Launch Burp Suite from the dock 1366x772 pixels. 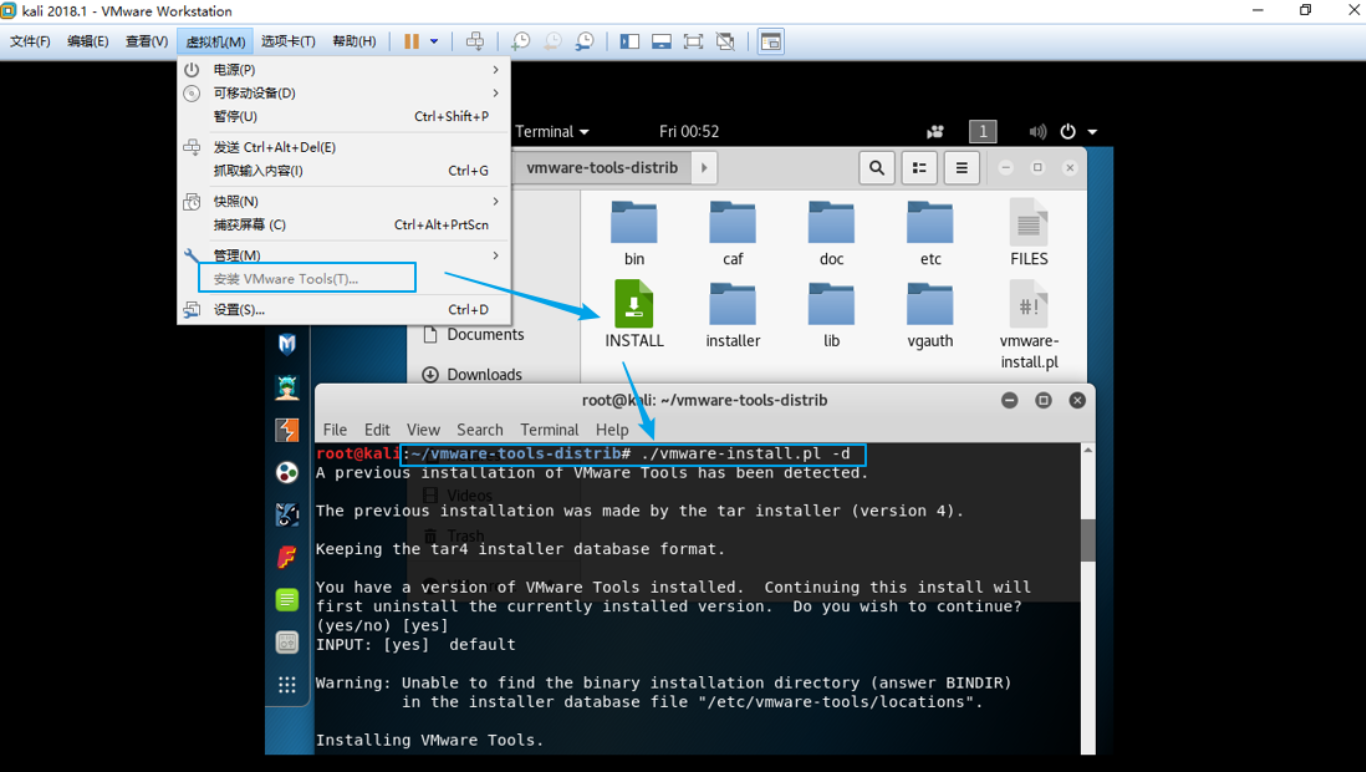[287, 430]
